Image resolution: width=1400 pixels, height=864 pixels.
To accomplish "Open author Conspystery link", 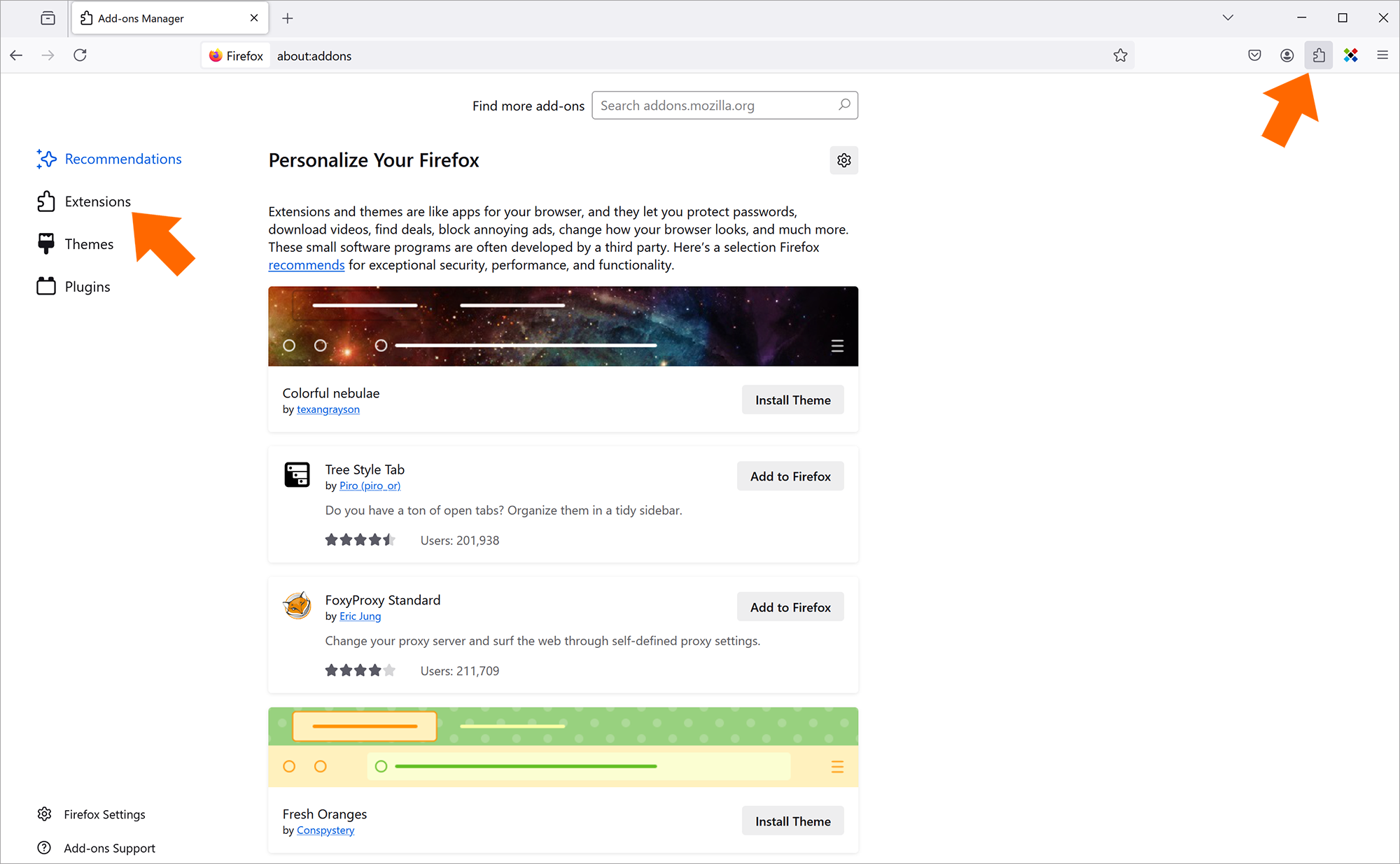I will (325, 830).
